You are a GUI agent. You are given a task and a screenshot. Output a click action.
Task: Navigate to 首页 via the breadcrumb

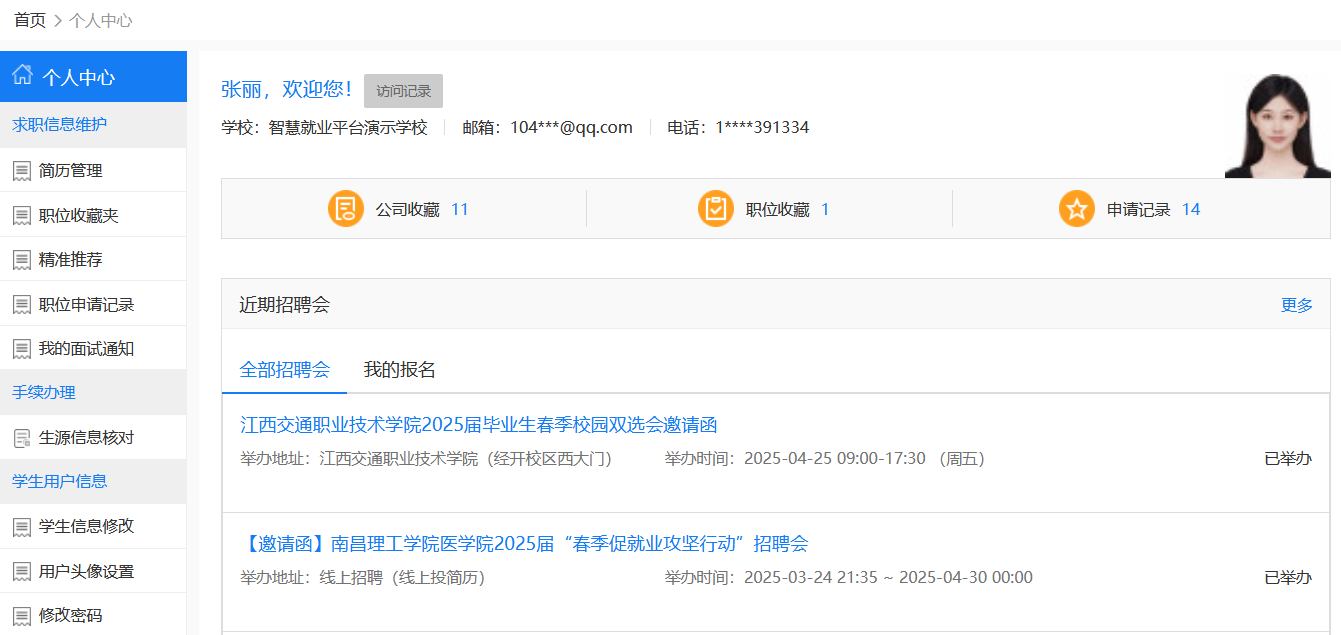click(28, 18)
